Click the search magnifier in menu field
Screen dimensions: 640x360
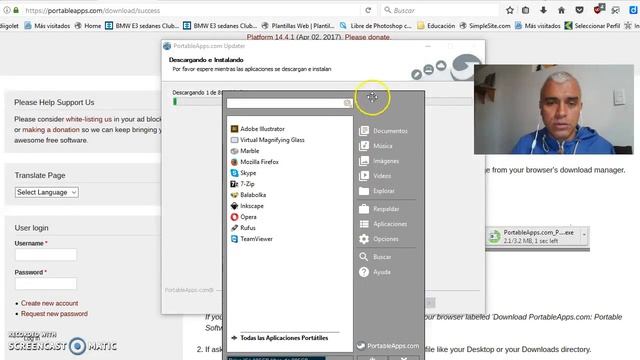pyautogui.click(x=347, y=103)
